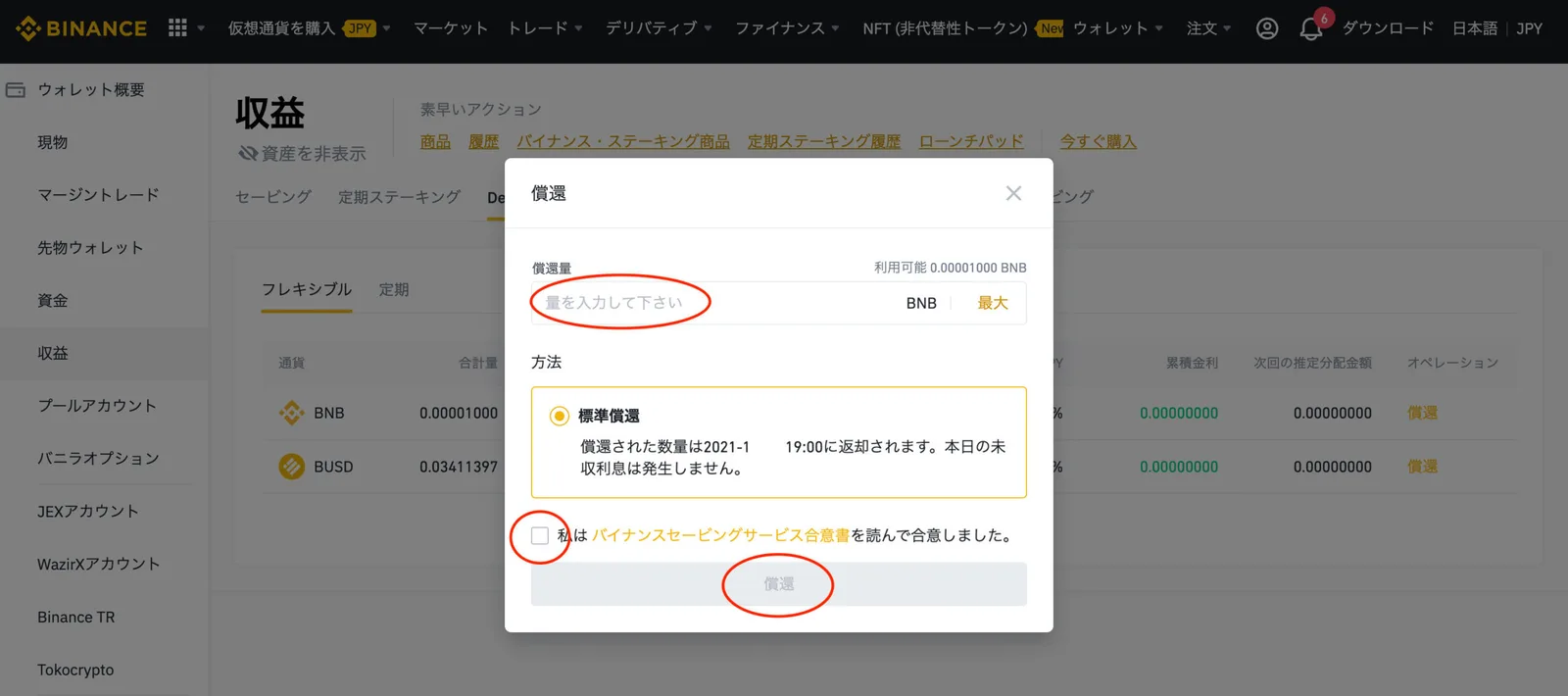Click the 次回の推定分配金額 column header

coord(1312,363)
